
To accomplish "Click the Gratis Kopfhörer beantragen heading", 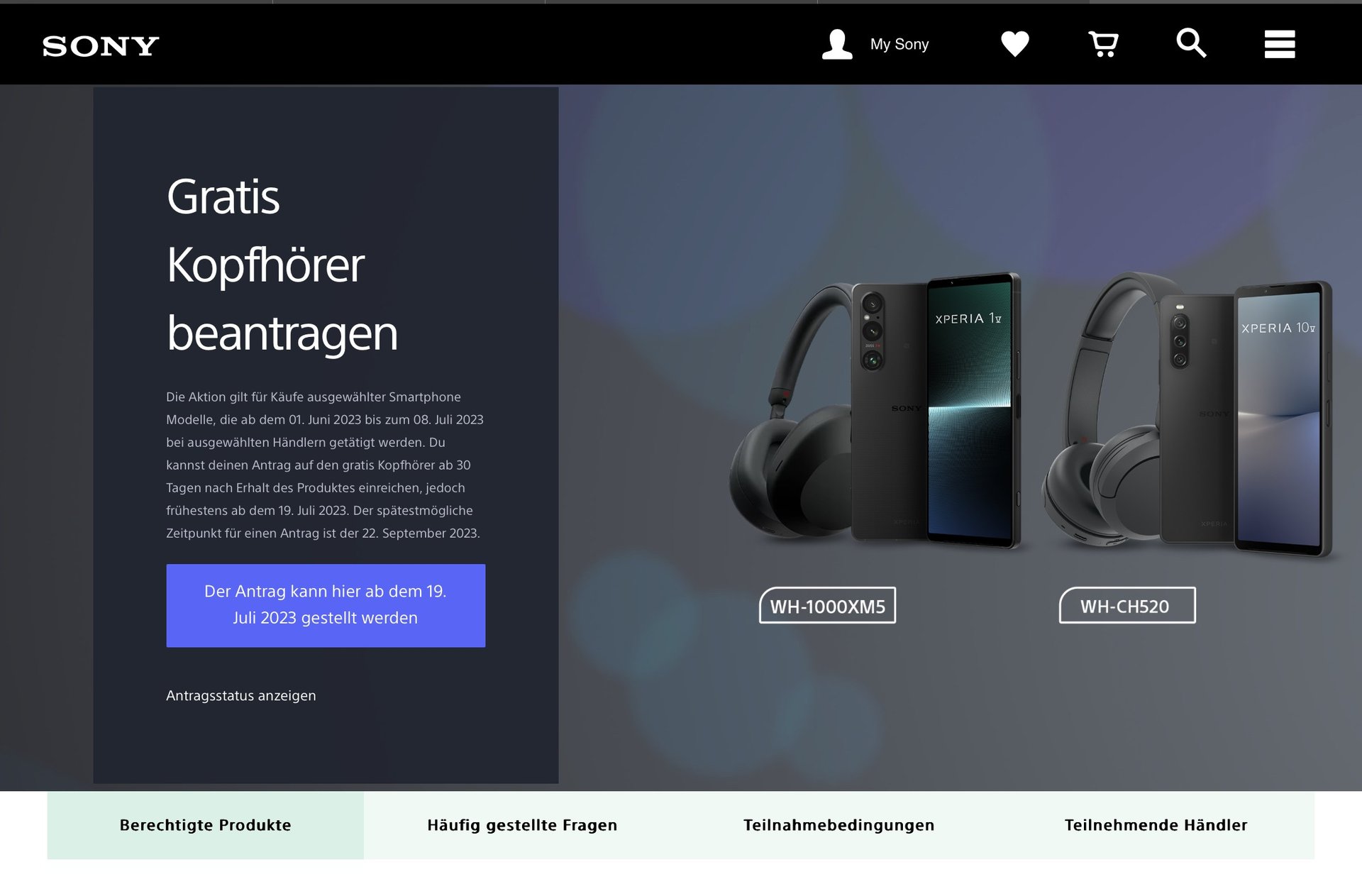I will click(282, 265).
